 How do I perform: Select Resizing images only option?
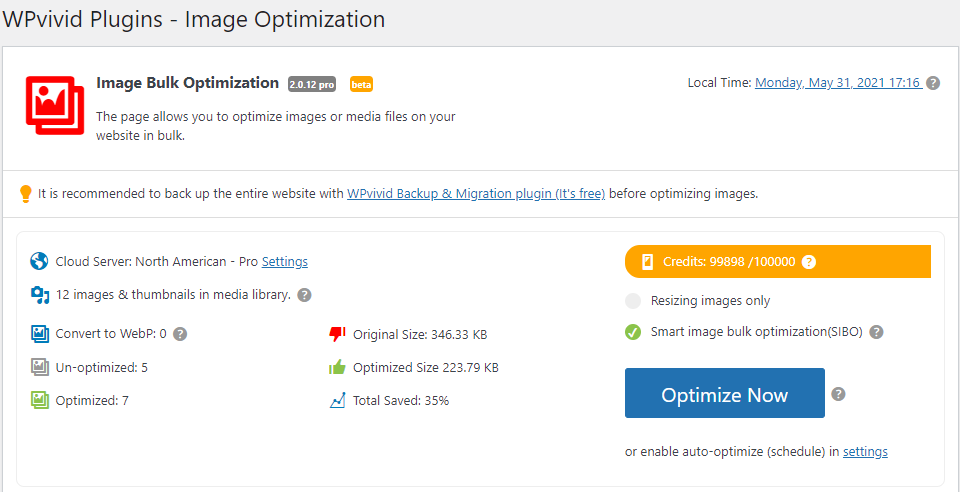(x=633, y=301)
